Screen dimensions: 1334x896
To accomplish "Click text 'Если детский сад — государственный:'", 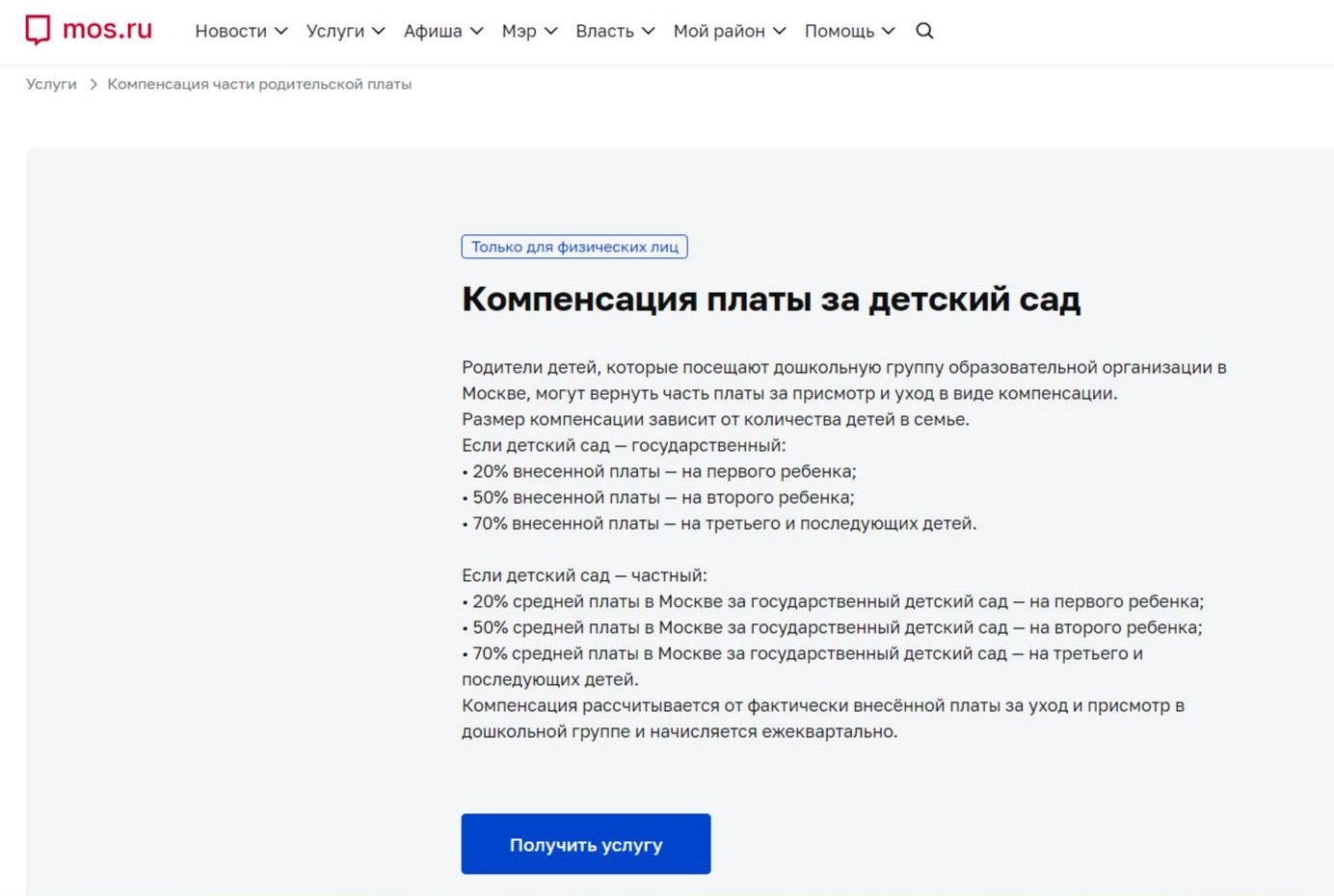I will (x=624, y=445).
